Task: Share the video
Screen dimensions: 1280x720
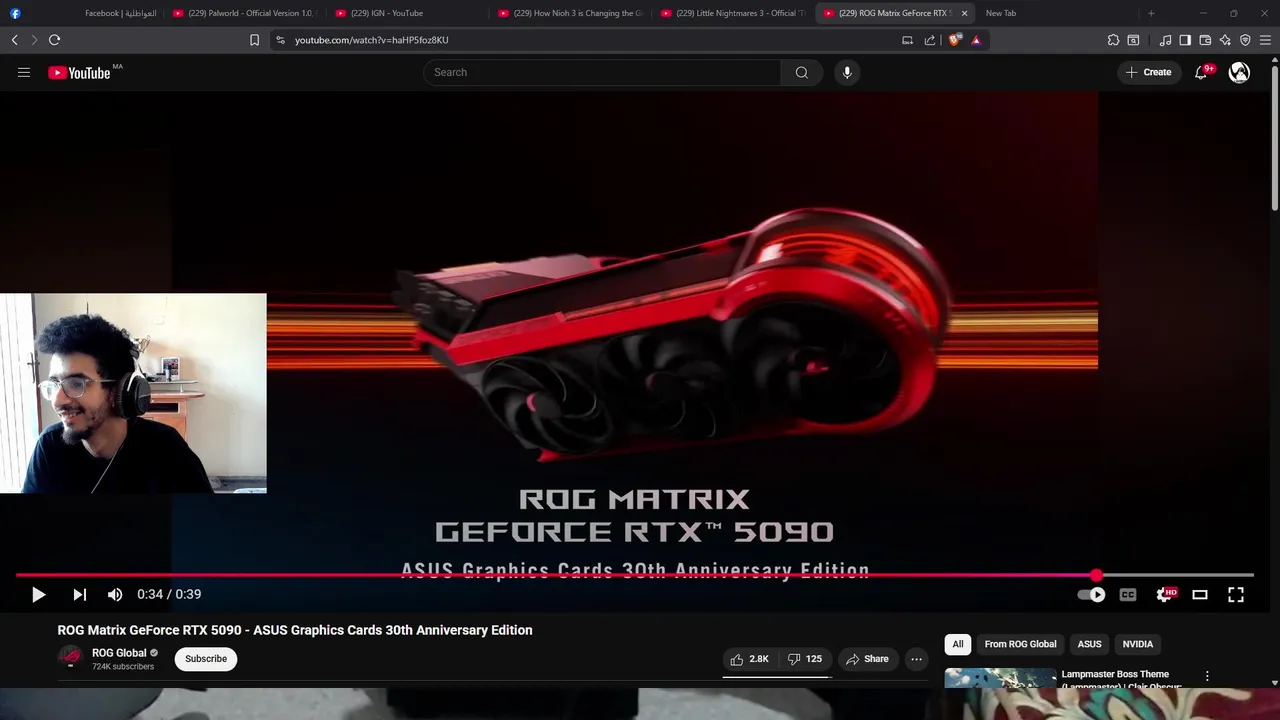Action: 867,659
